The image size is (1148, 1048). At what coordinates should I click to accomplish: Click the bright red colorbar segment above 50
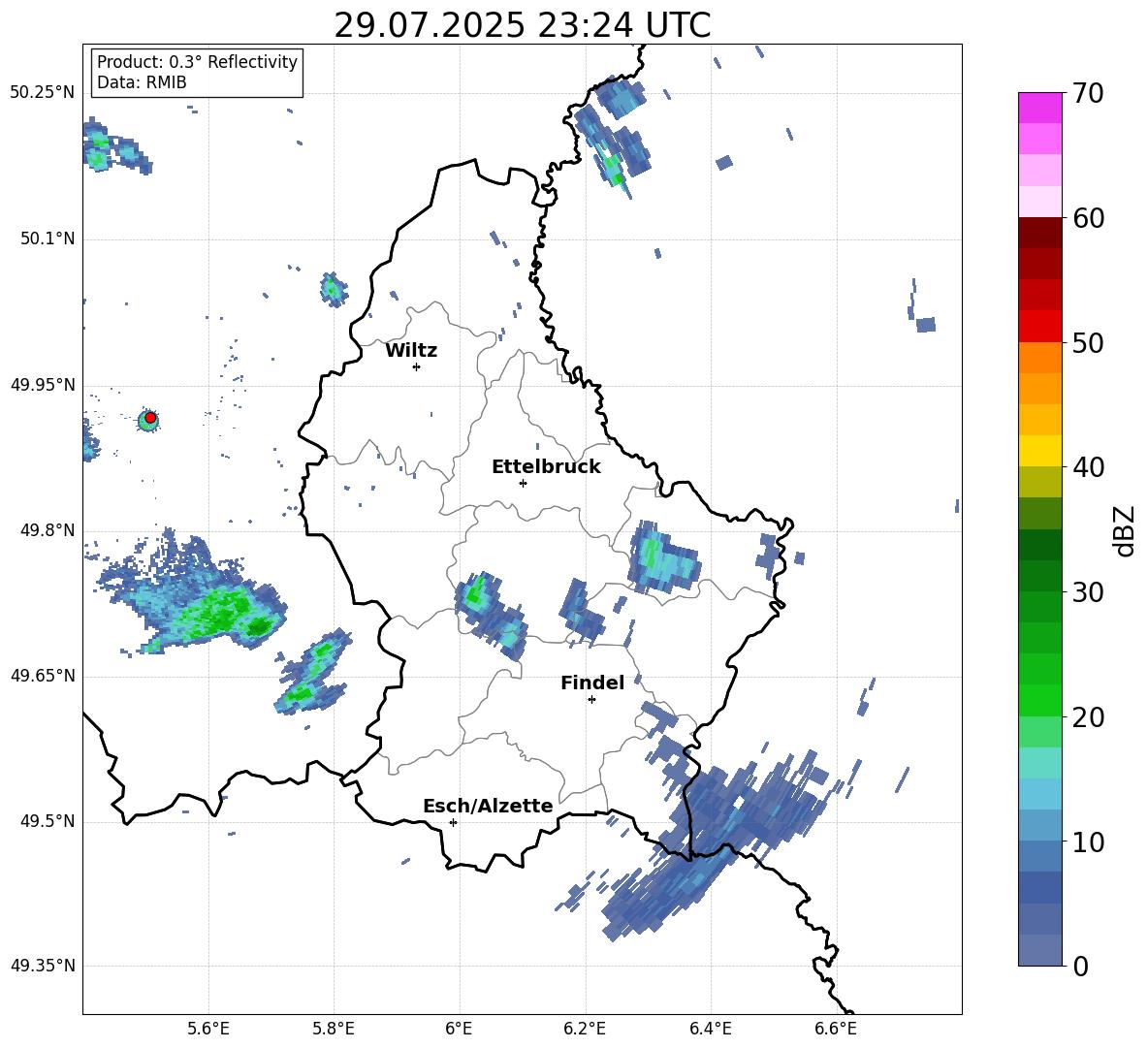point(1039,327)
